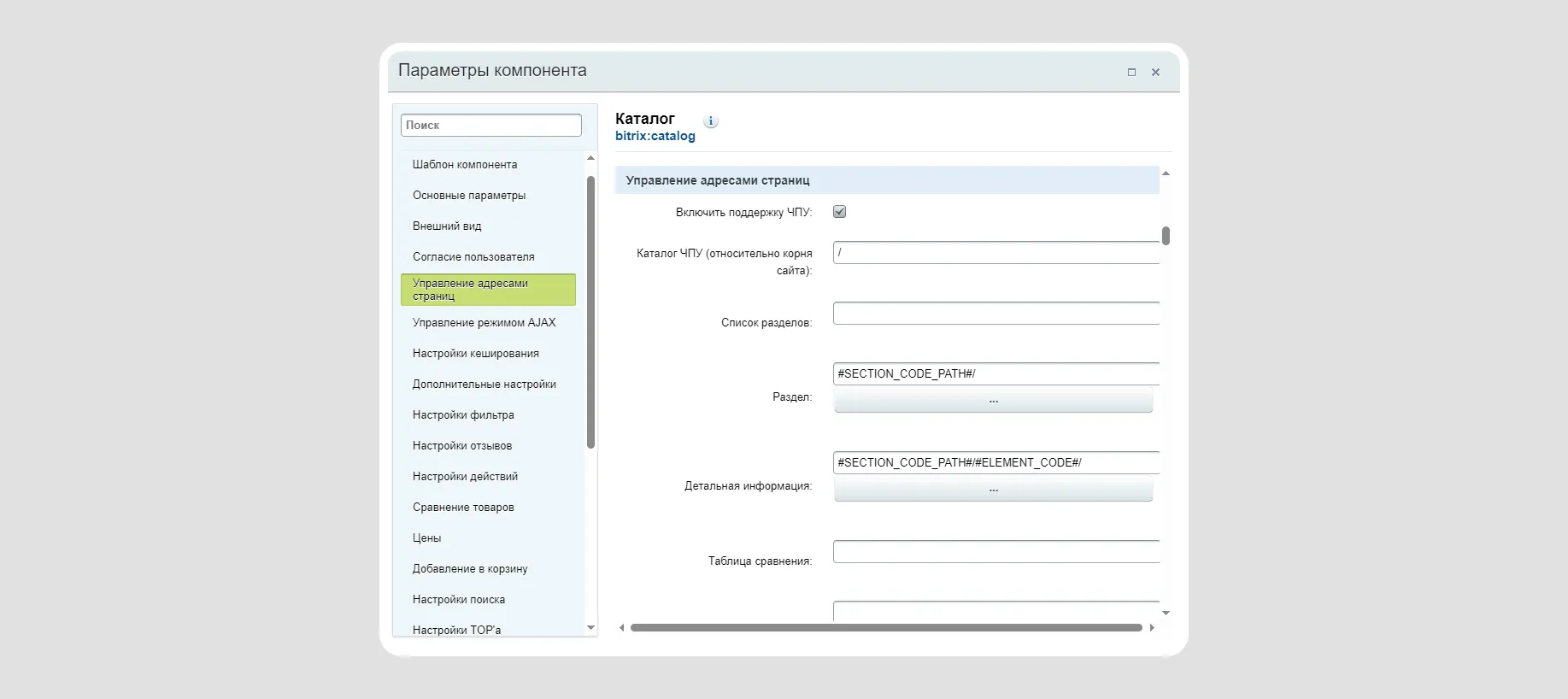Click the sidebar vertical scrollbar thumb

tap(590, 312)
